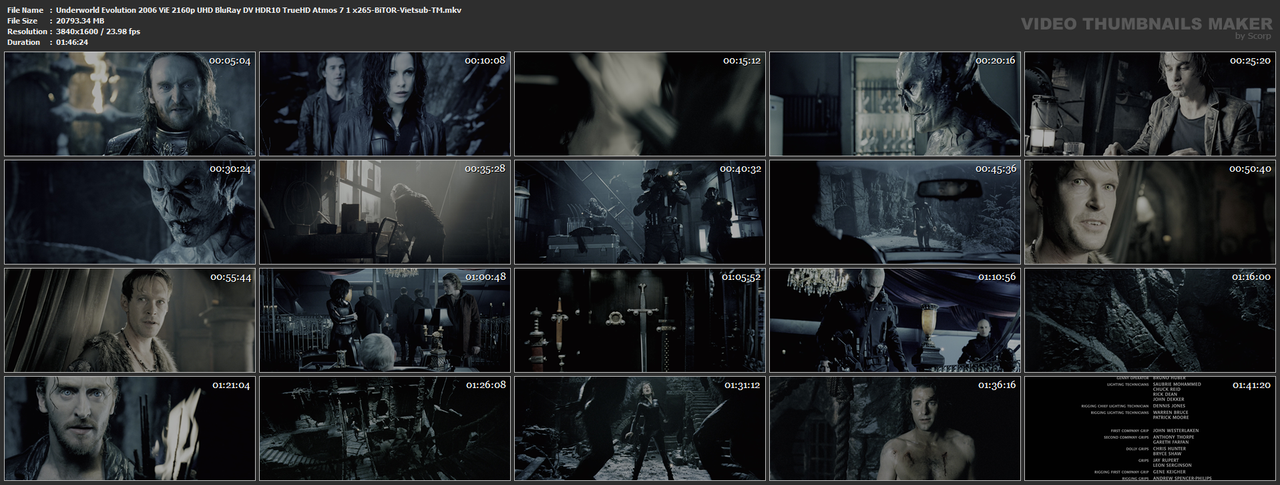The width and height of the screenshot is (1280, 485).
Task: Click the Resolution label
Action: pyautogui.click(x=25, y=31)
